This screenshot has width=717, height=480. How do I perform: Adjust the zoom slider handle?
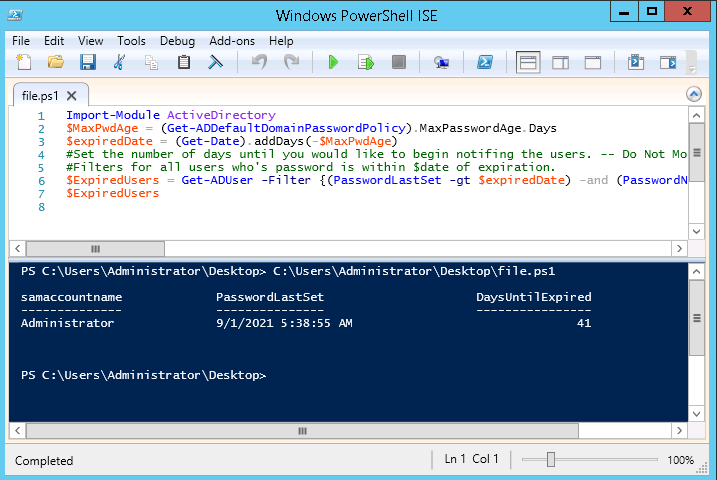coord(551,459)
